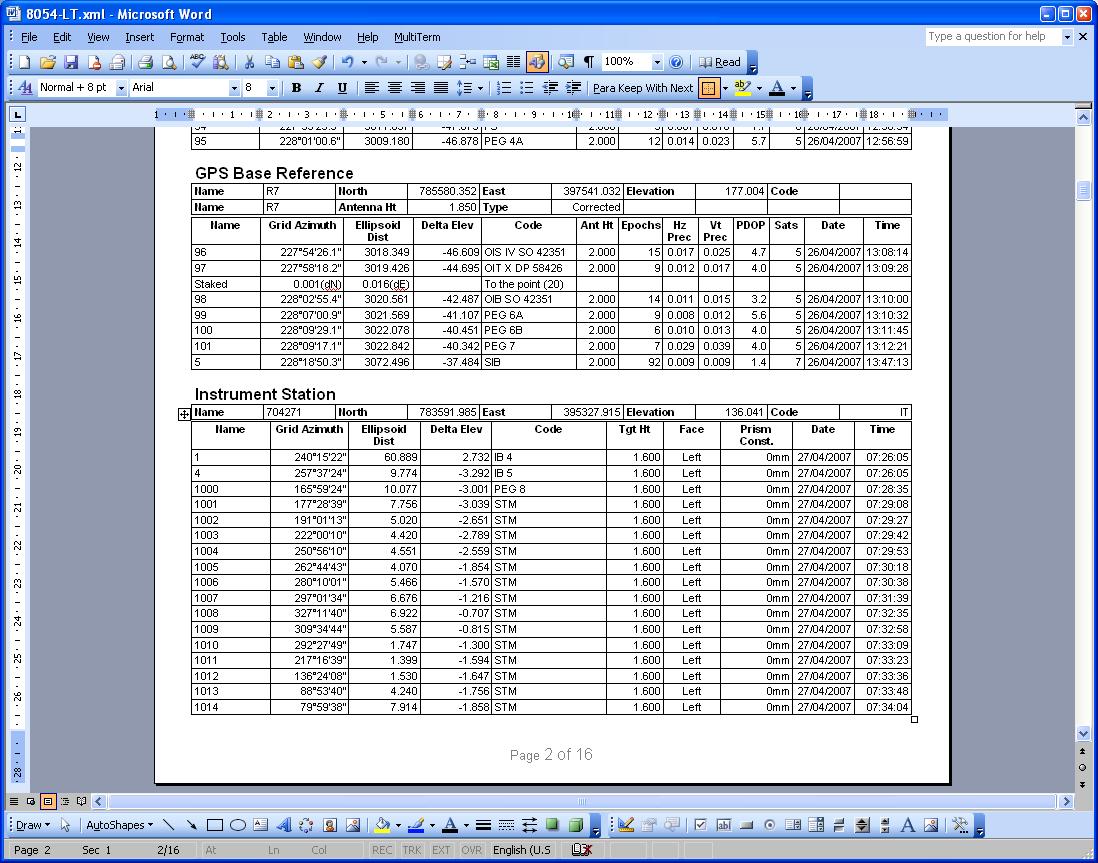
Task: Click the Font Color button with red underline
Action: pyautogui.click(x=777, y=88)
